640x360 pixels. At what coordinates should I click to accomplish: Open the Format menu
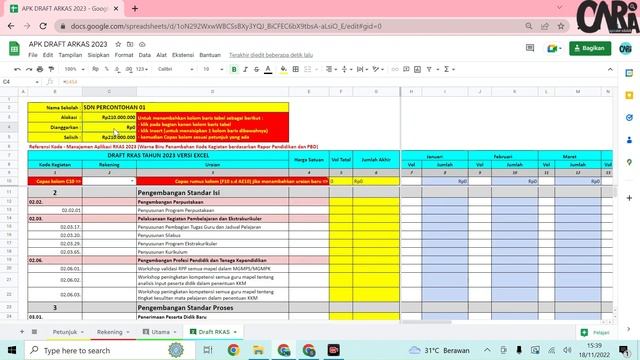tap(124, 55)
